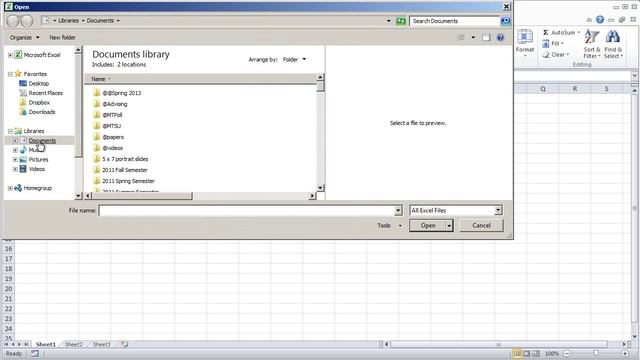Switch to Page Break Preview in status bar
640x360 pixels.
click(x=536, y=353)
